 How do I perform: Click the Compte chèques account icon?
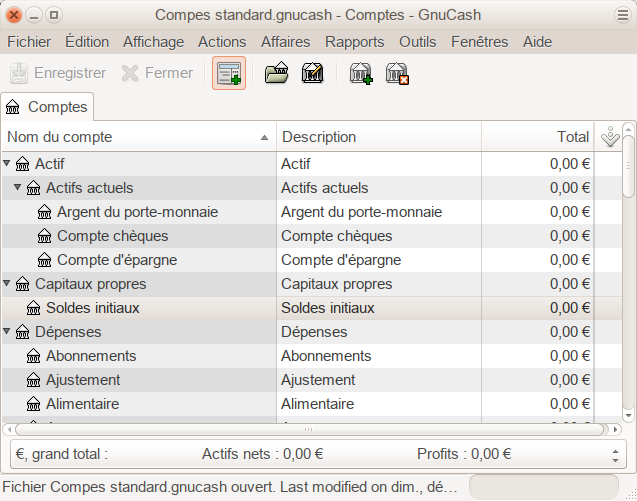click(44, 236)
